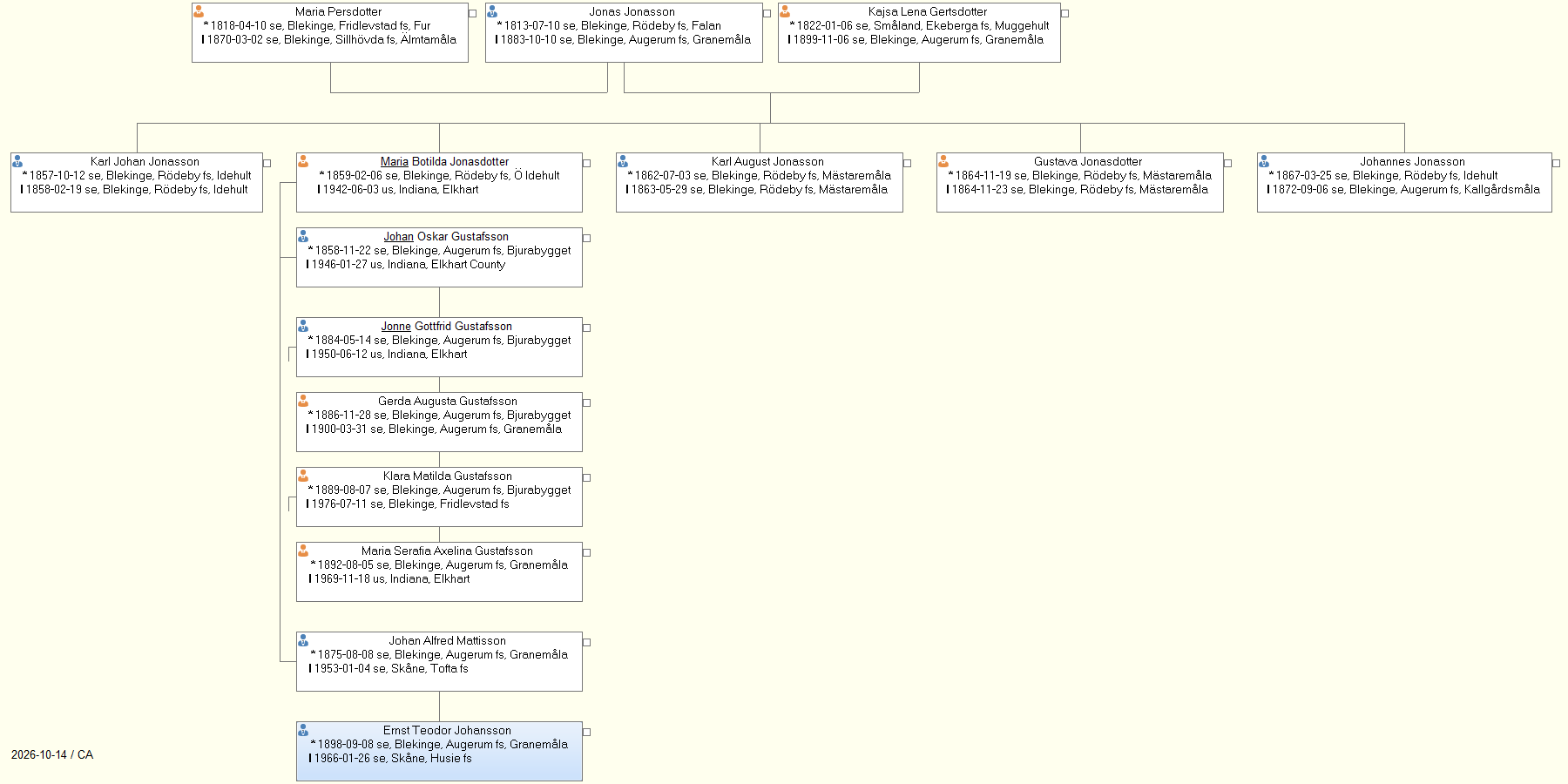1568x784 pixels.
Task: Click the male icon beside Jonne Gottfrid Gustafsson
Action: [303, 326]
